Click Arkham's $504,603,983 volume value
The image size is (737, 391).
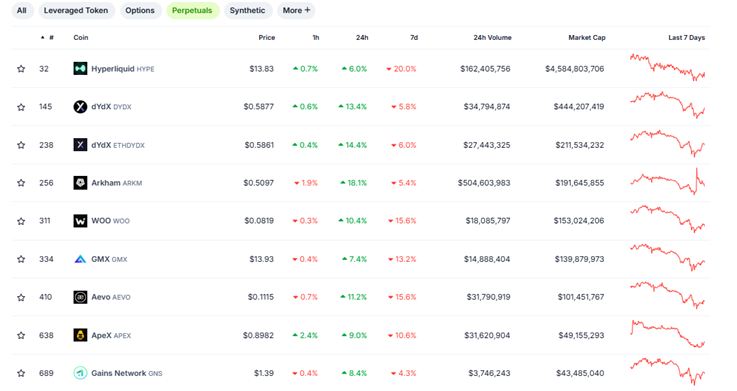pyautogui.click(x=484, y=183)
